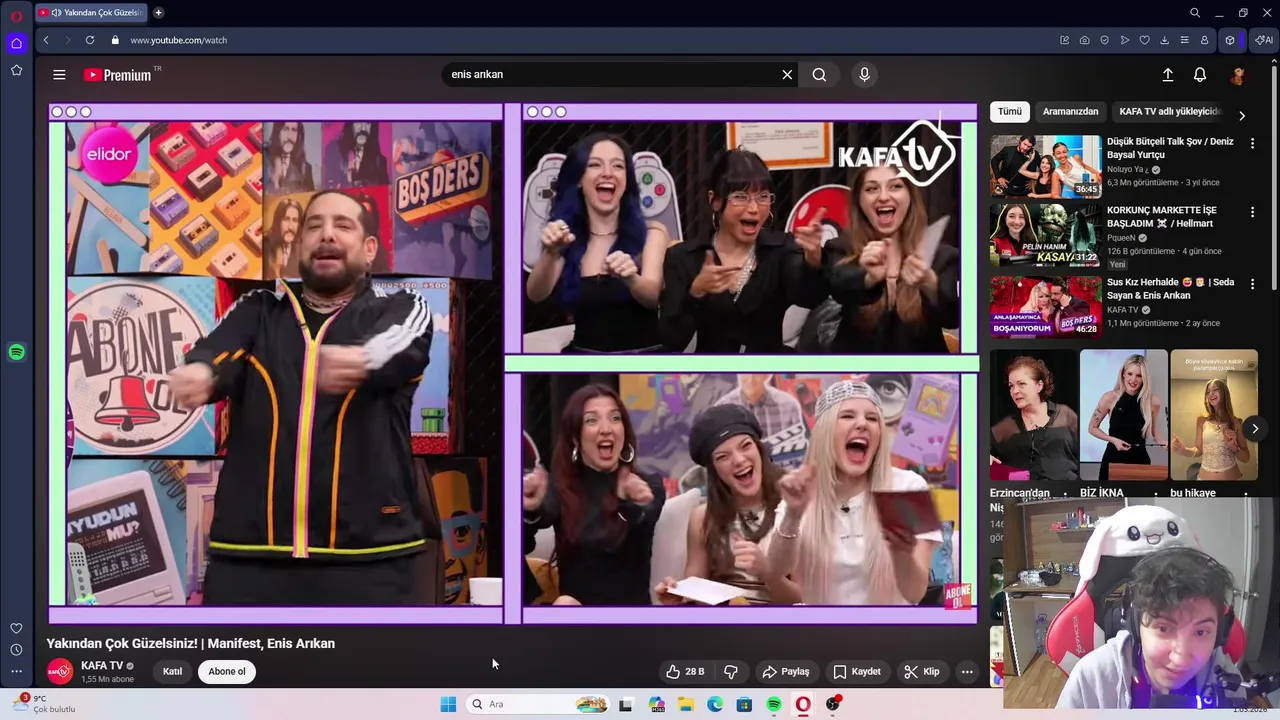Like the video (28 B)
Screen dimensions: 1280x720
[x=686, y=671]
